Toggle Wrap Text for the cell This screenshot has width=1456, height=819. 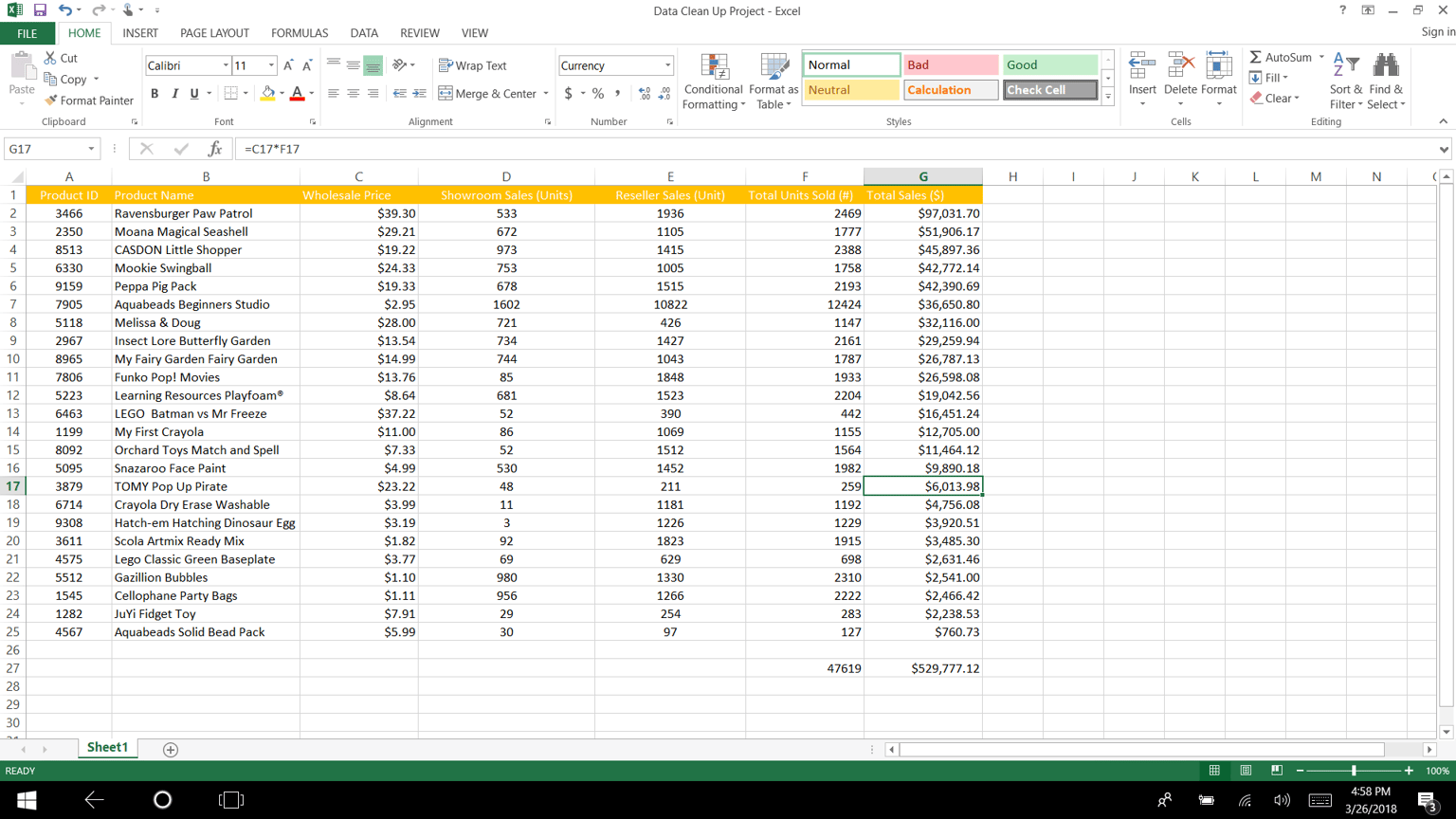tap(473, 65)
